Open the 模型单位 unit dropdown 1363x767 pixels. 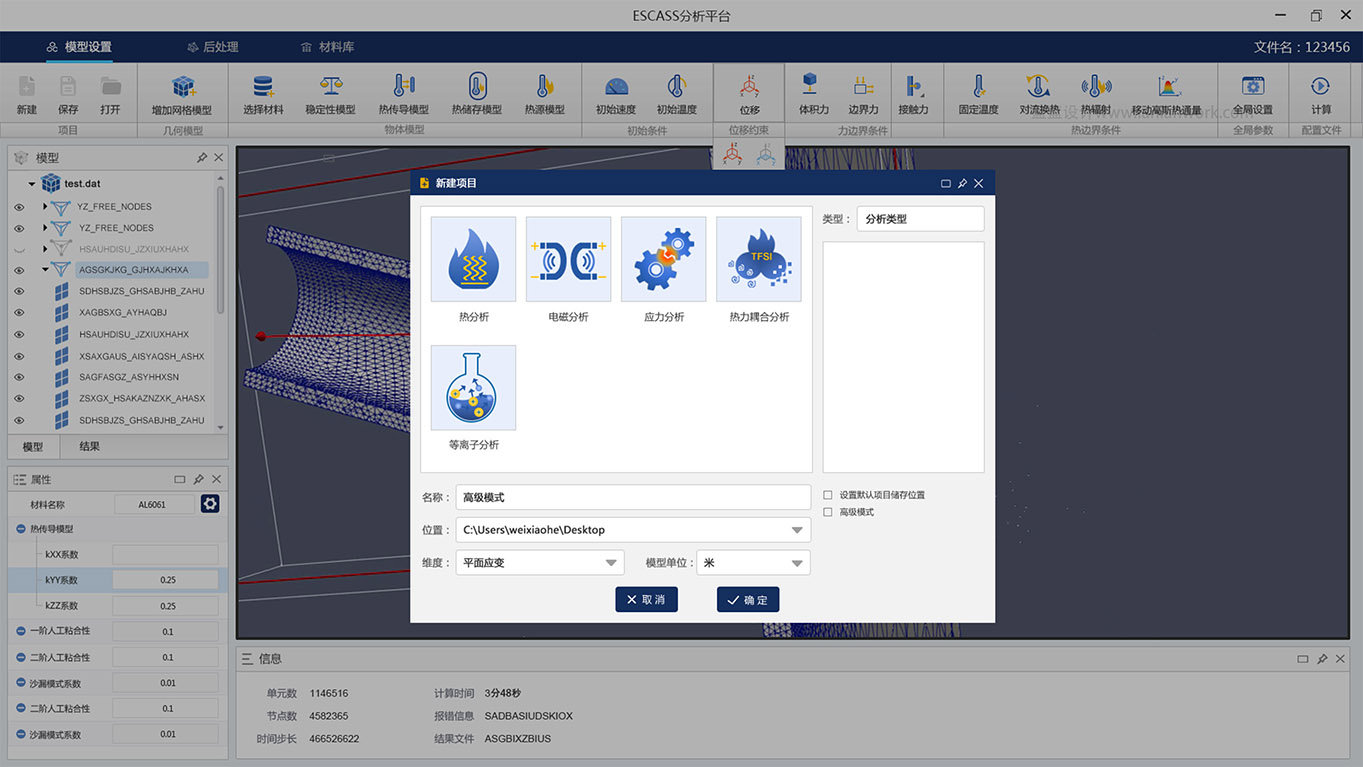[796, 563]
